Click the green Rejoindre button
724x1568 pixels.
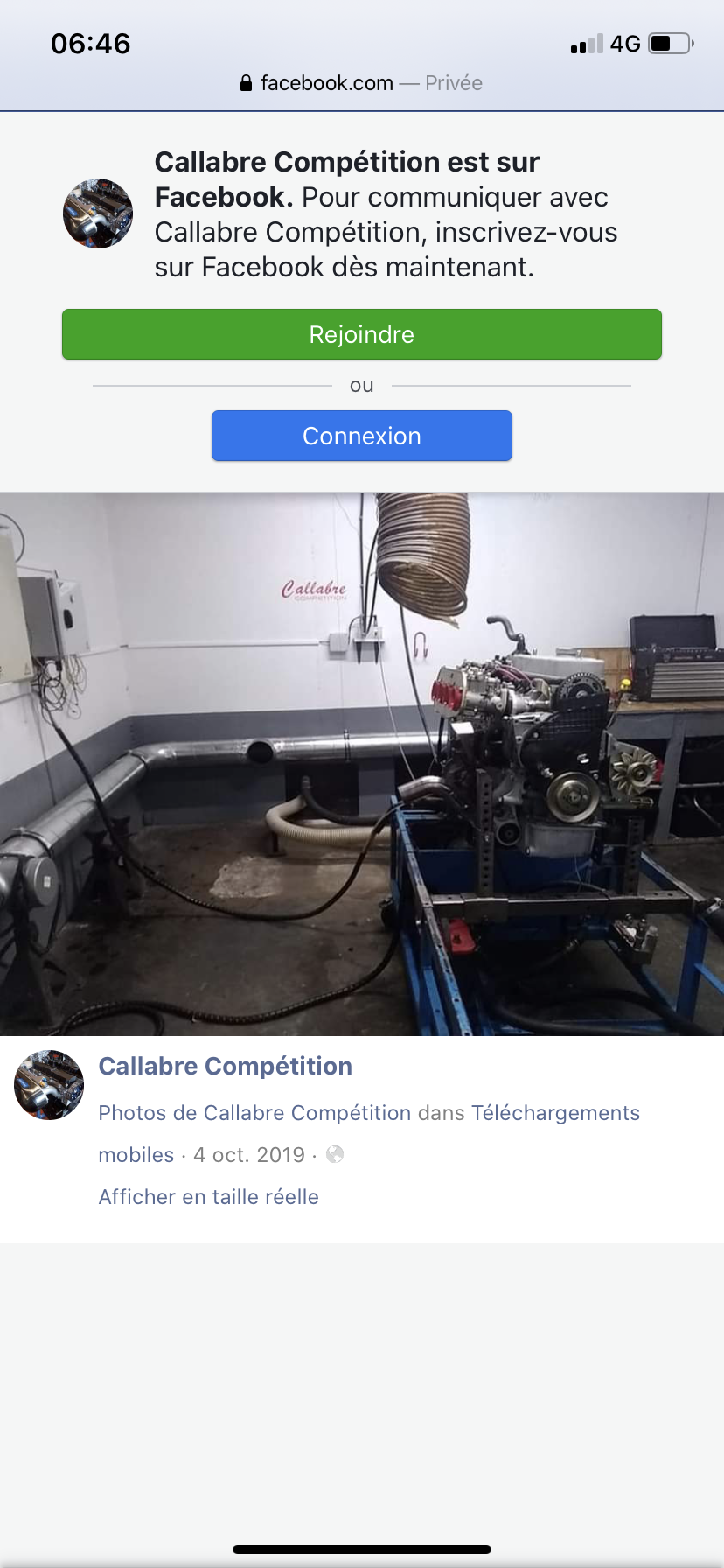coord(362,334)
